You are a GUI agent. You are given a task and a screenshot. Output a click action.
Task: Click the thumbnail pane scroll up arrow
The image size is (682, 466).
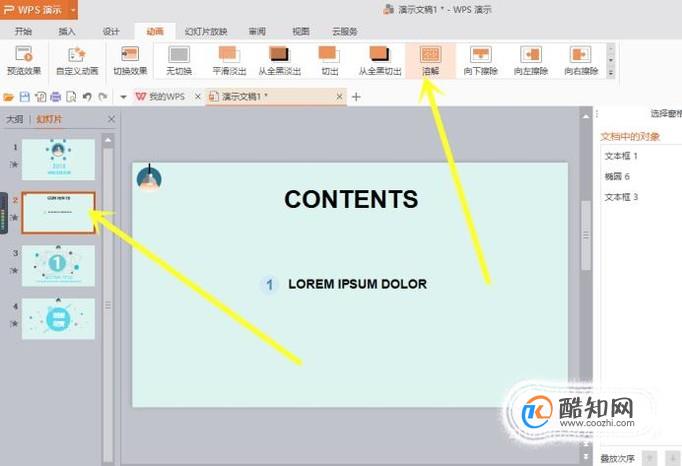pyautogui.click(x=108, y=140)
